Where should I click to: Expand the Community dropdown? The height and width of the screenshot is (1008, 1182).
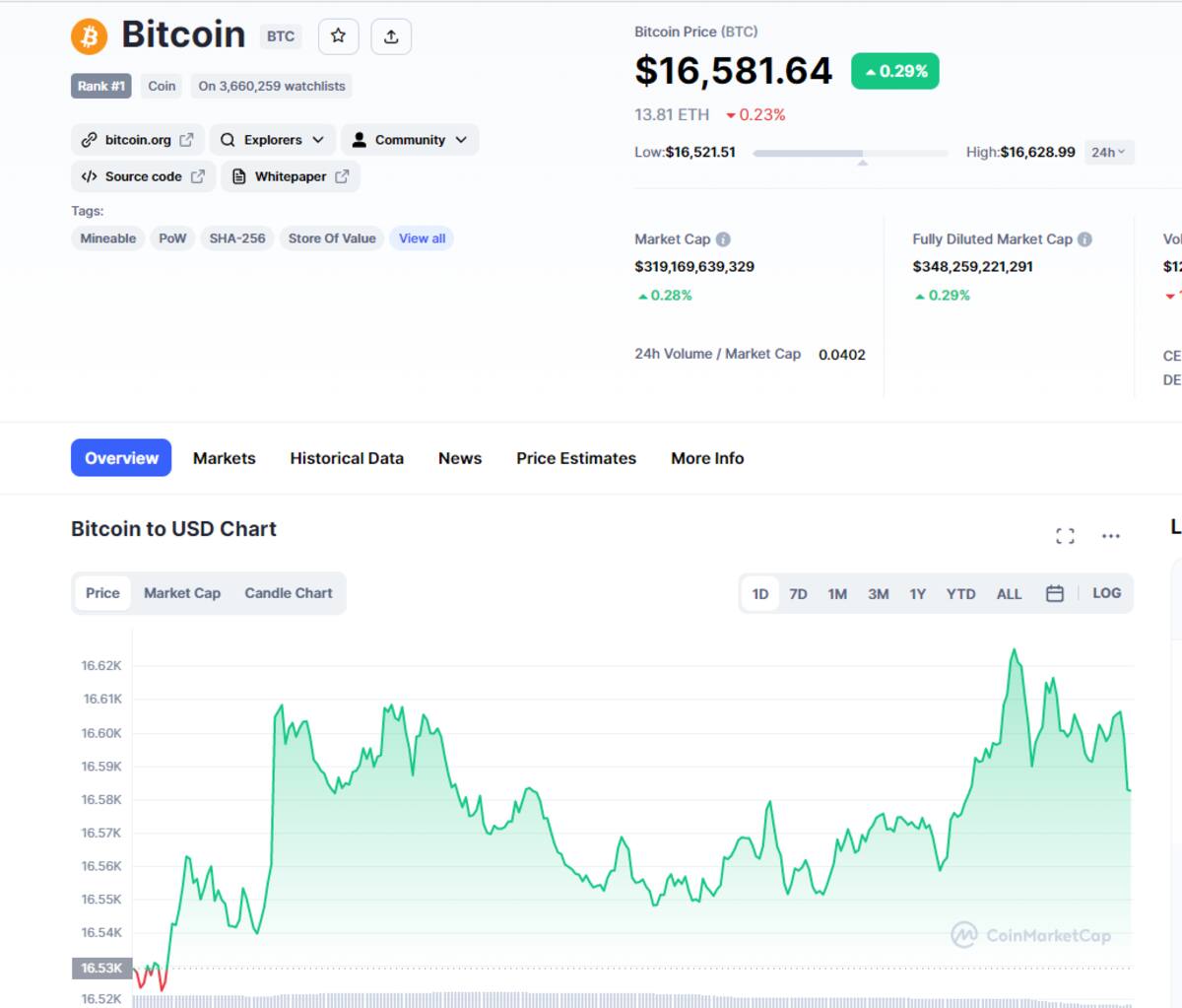click(410, 140)
